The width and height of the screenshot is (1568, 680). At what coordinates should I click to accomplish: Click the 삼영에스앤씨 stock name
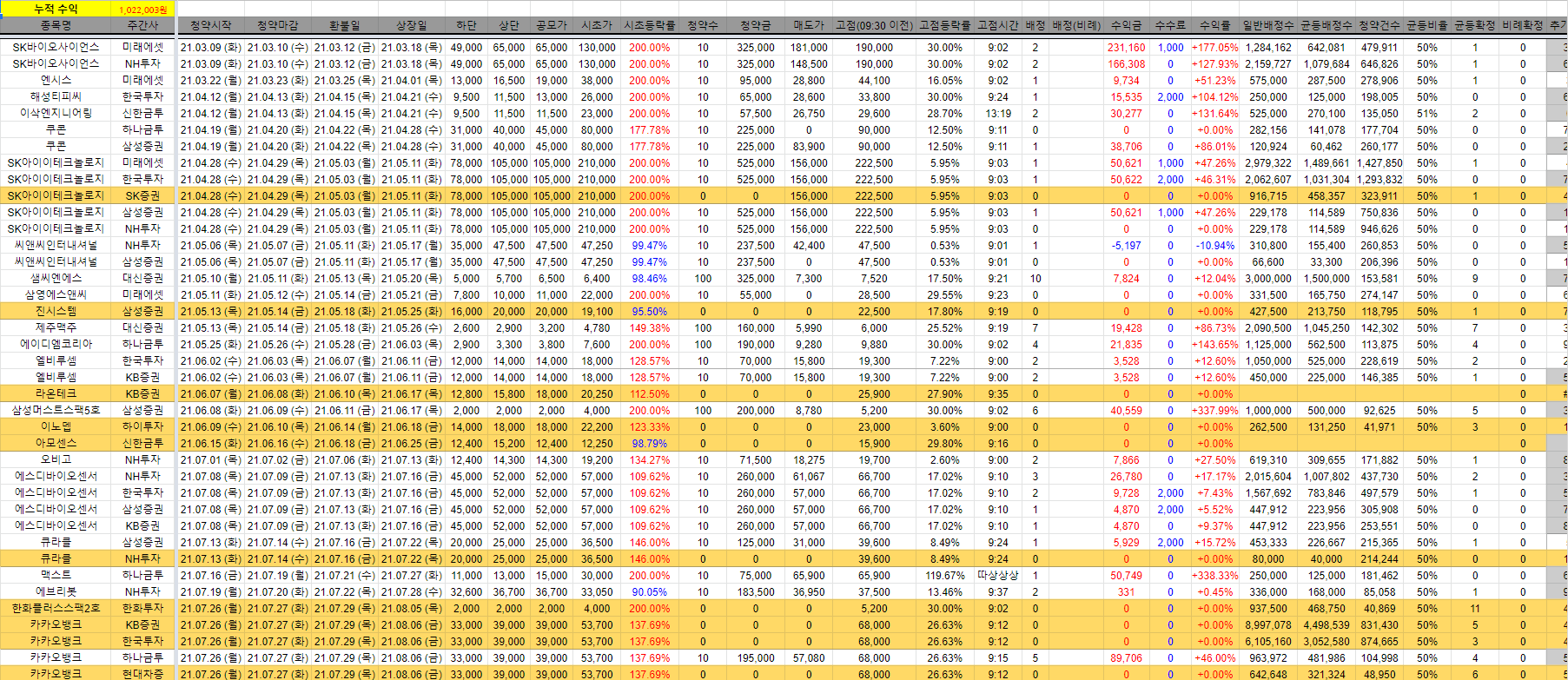56,294
